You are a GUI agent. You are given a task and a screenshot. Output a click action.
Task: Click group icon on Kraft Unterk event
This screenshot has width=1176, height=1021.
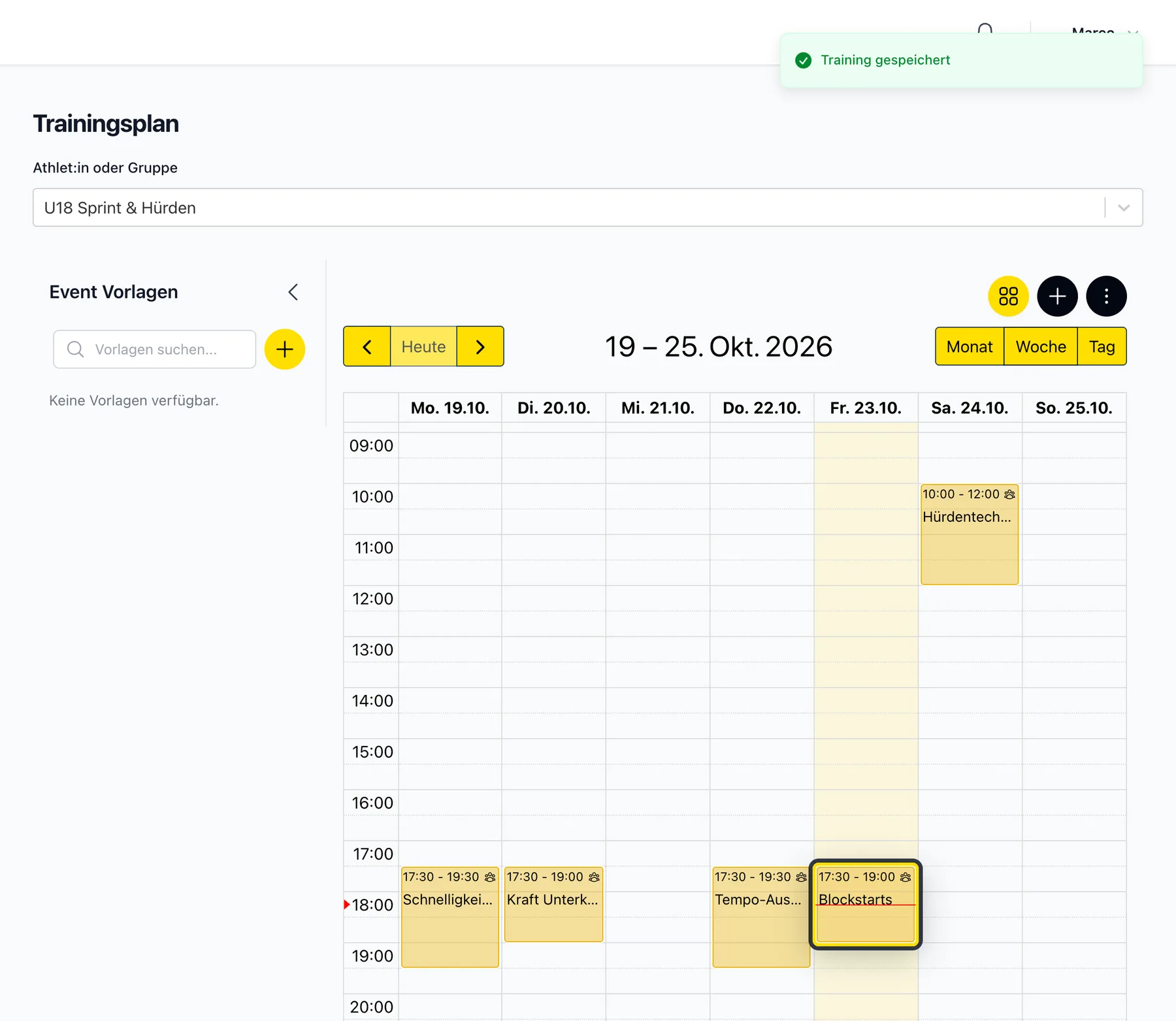(x=594, y=877)
